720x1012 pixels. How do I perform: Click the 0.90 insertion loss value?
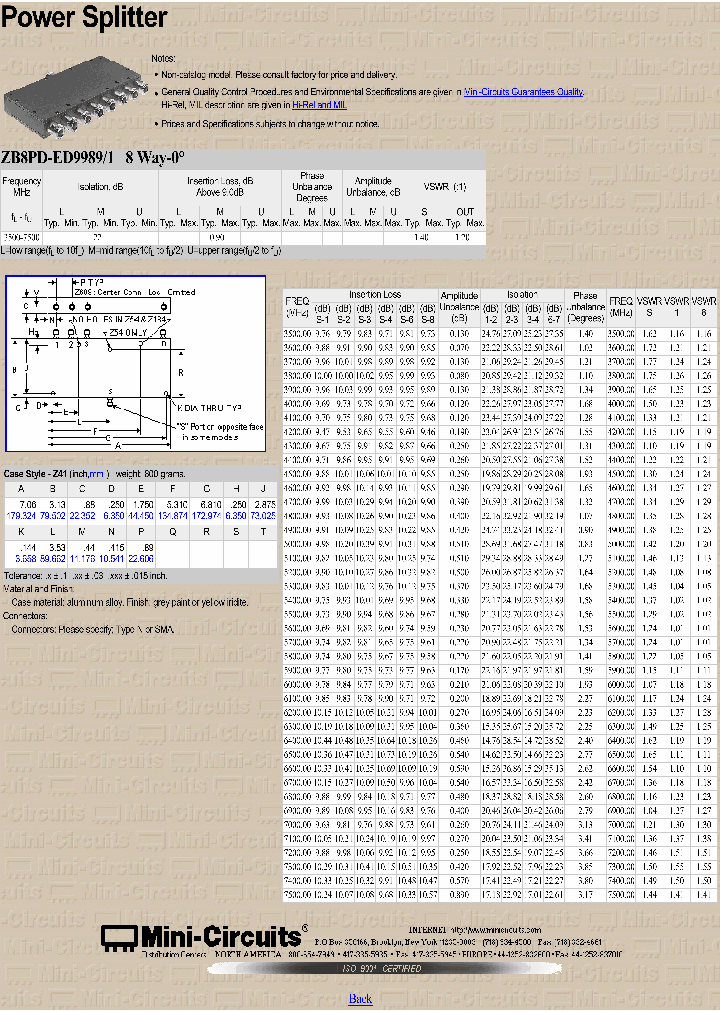217,238
